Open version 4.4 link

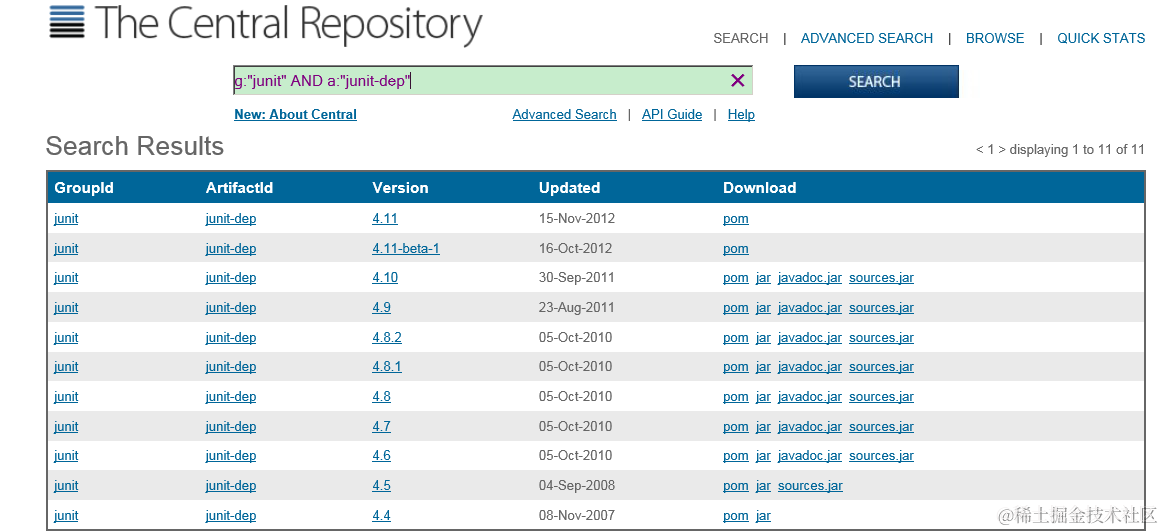coord(382,516)
